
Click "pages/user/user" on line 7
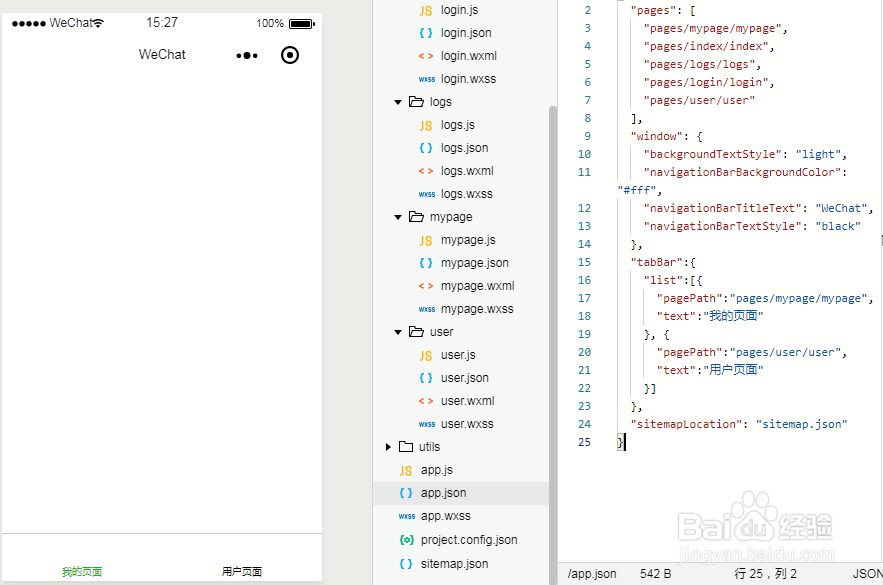pos(699,101)
